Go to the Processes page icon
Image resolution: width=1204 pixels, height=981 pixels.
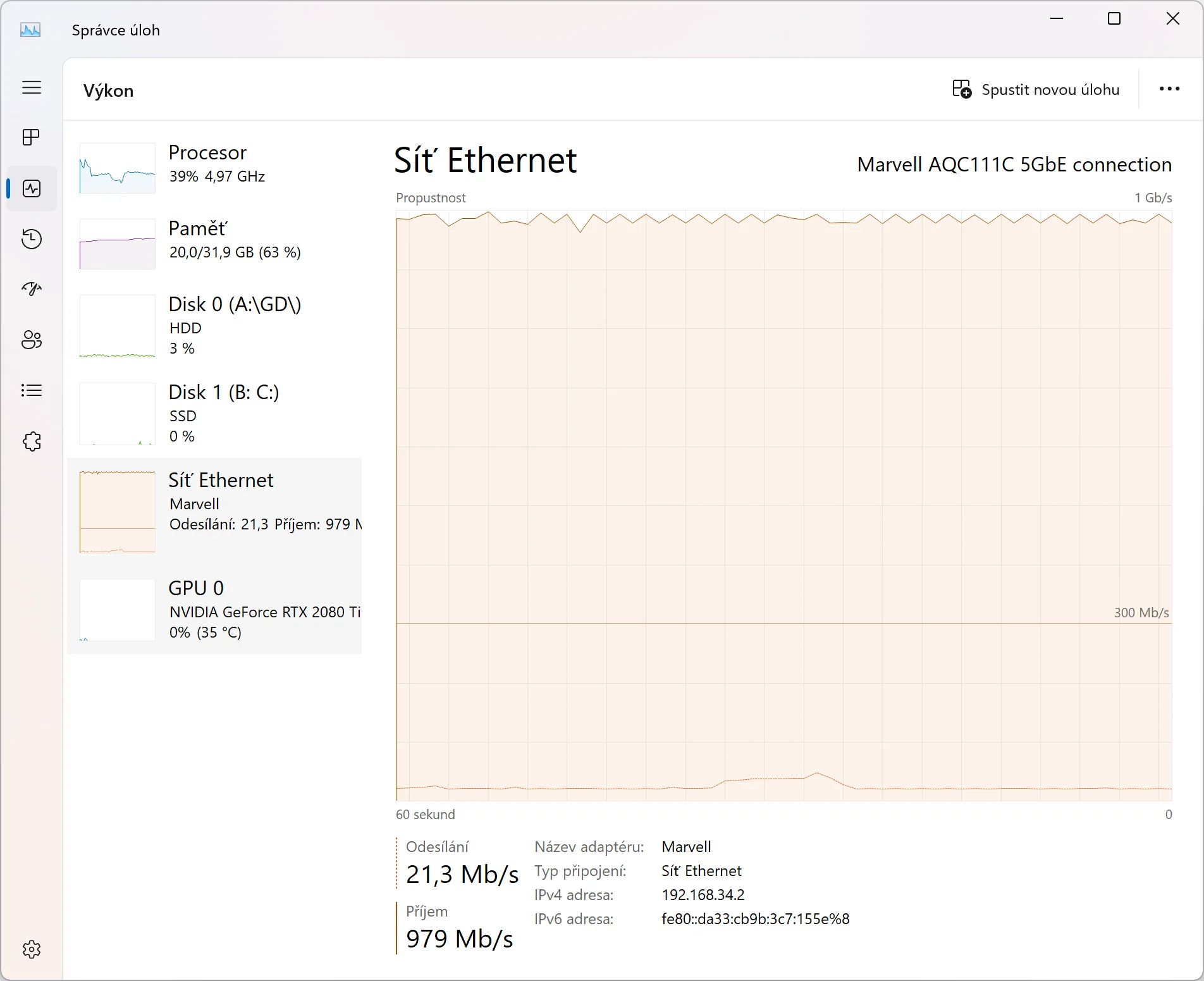tap(32, 137)
